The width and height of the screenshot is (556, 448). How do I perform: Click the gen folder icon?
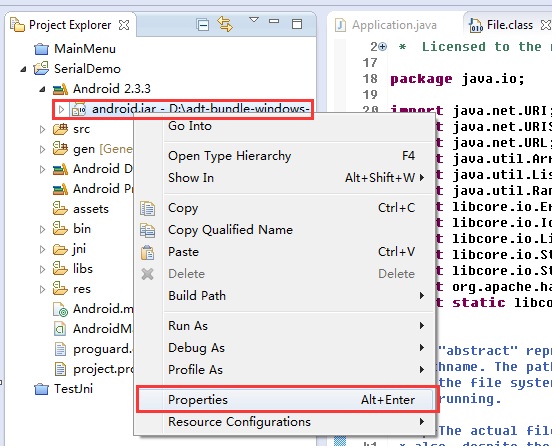tap(60, 149)
